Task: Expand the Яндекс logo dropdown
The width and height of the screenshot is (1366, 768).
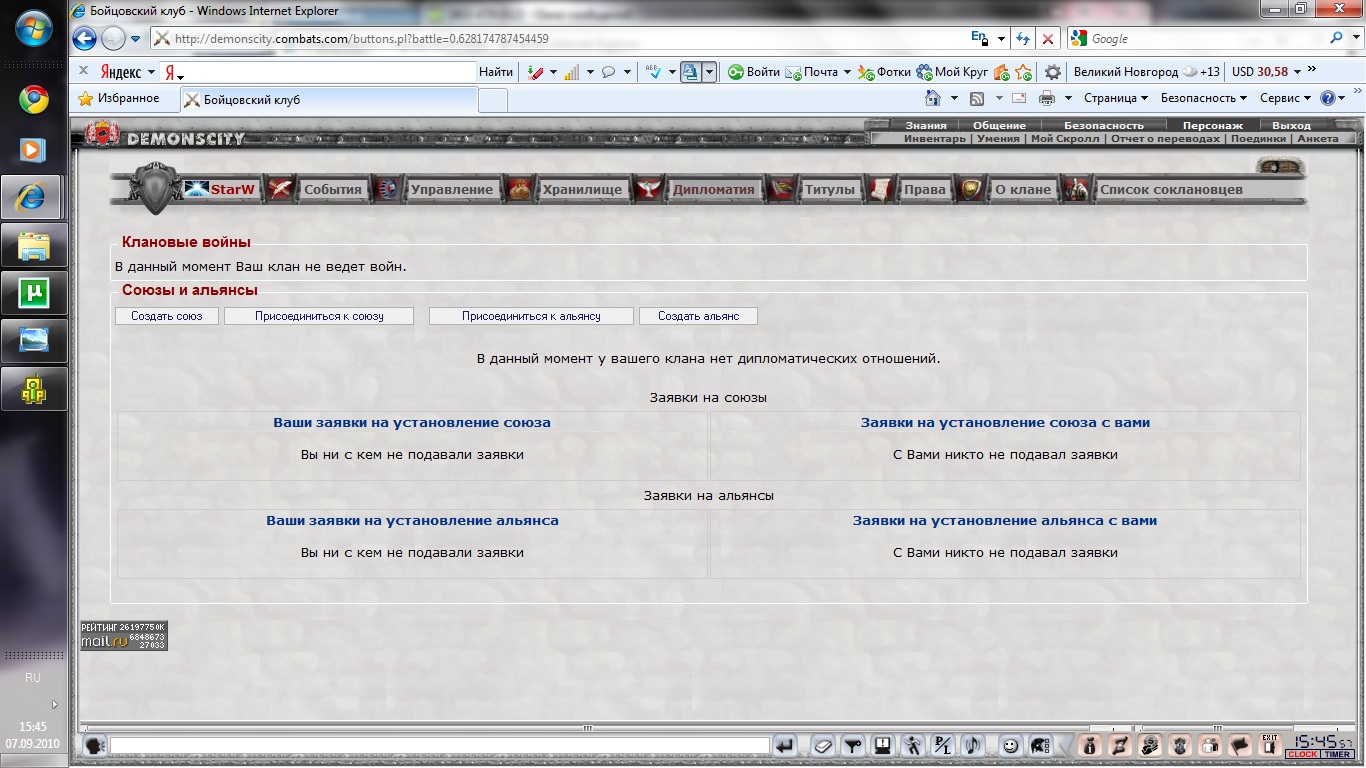Action: click(x=151, y=72)
